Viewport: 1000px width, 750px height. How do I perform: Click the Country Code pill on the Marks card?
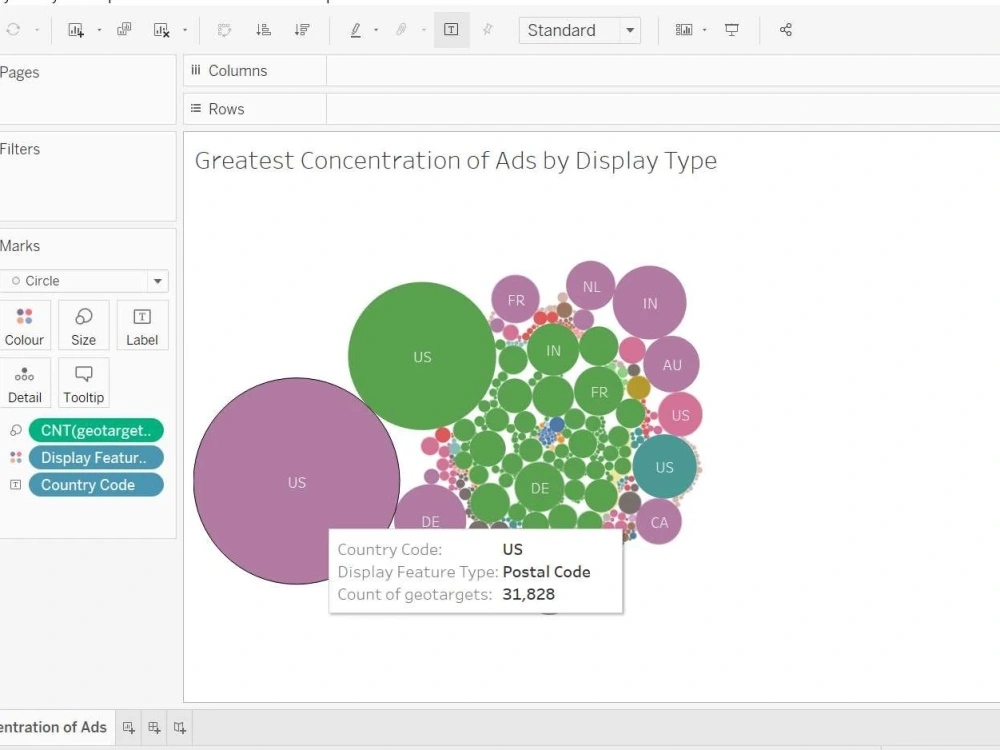(95, 484)
